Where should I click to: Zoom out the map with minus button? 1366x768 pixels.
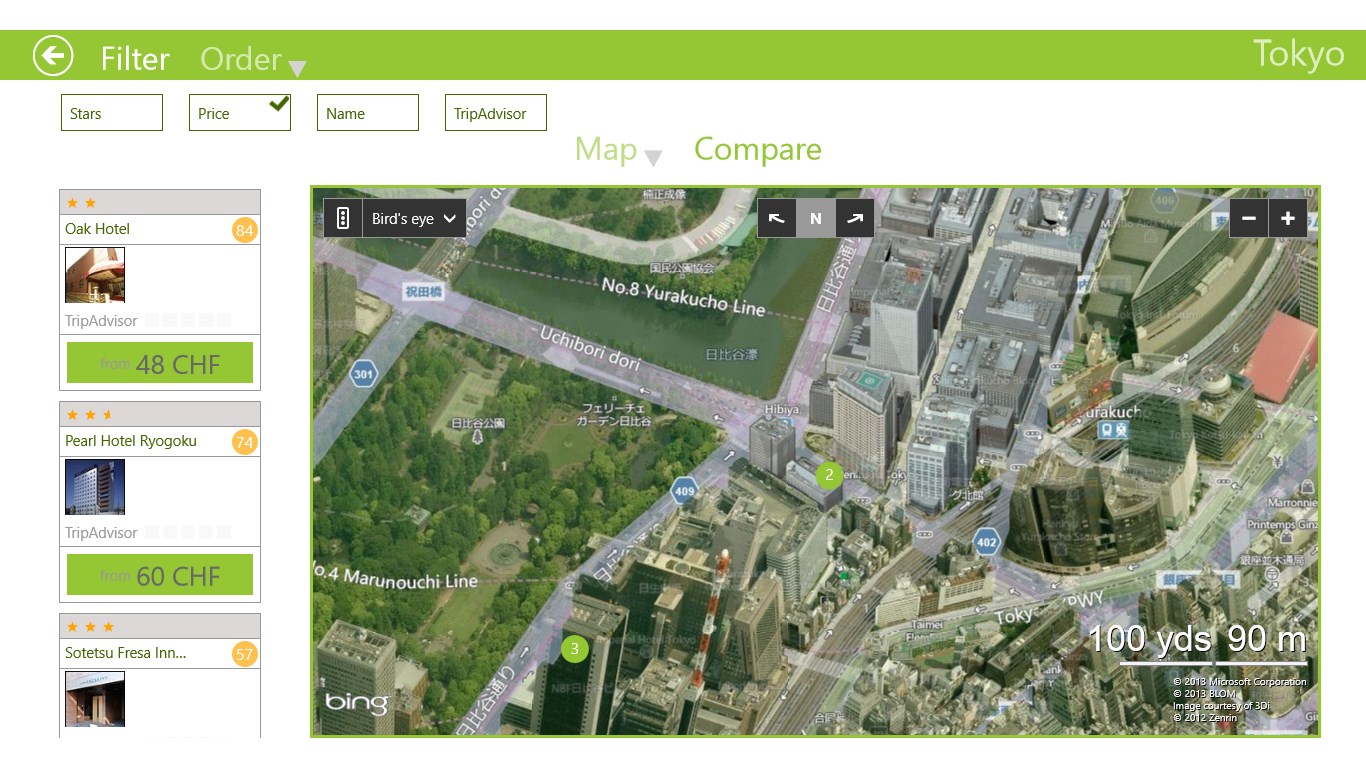tap(1249, 218)
